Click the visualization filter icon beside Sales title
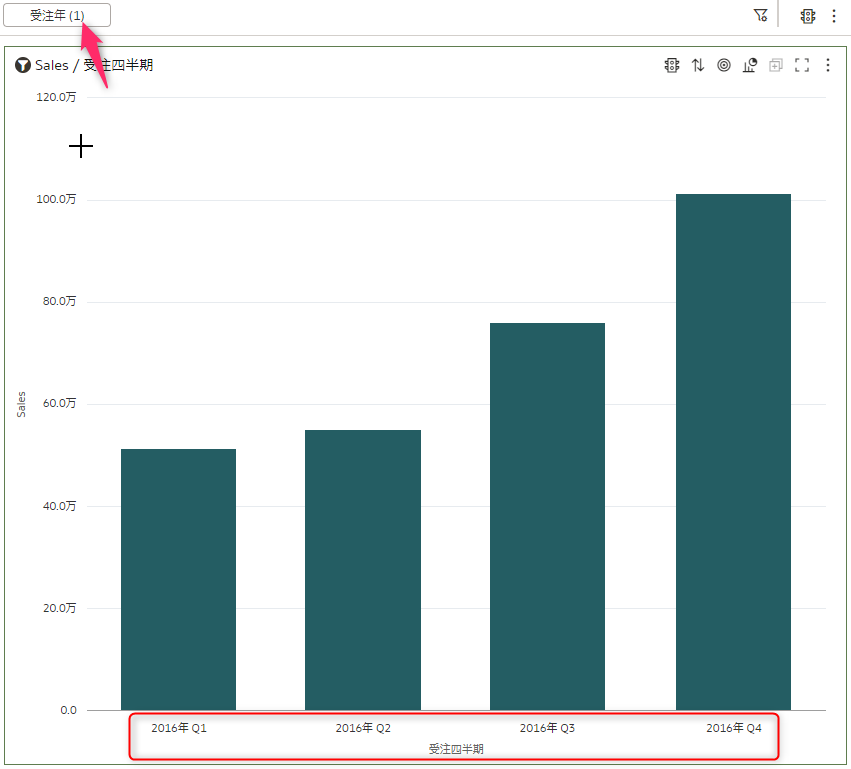The image size is (851, 769). pos(22,65)
